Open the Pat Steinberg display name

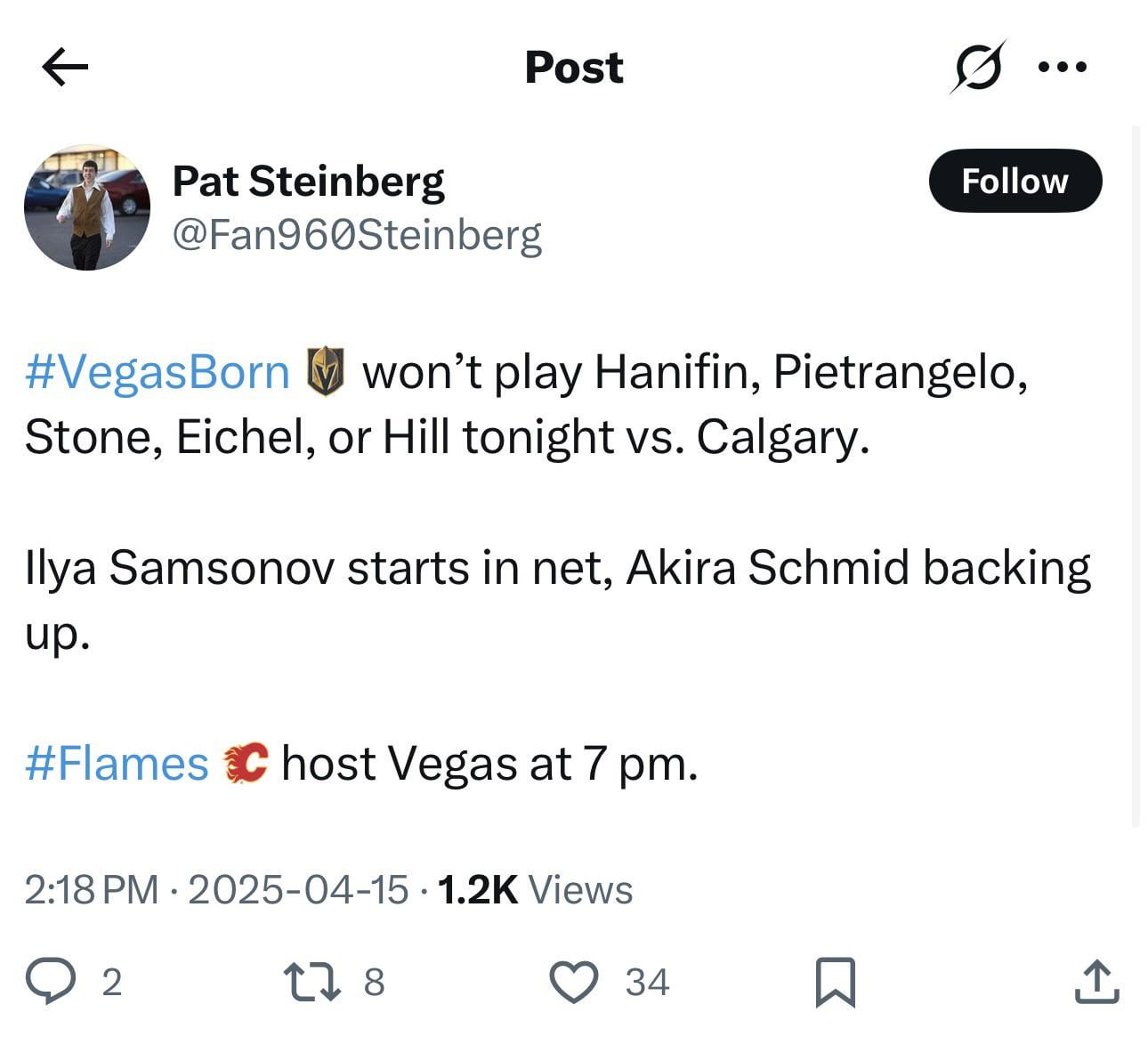click(x=308, y=181)
